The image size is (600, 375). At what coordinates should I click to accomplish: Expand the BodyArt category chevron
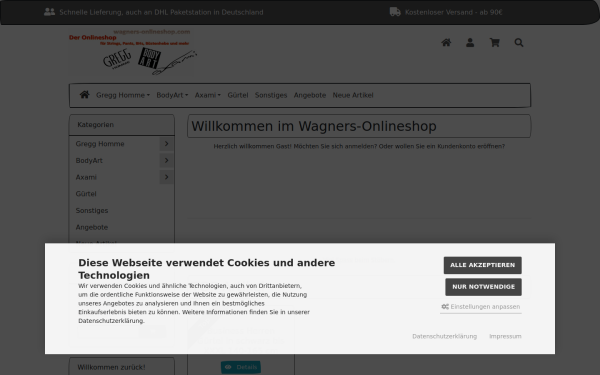166,160
